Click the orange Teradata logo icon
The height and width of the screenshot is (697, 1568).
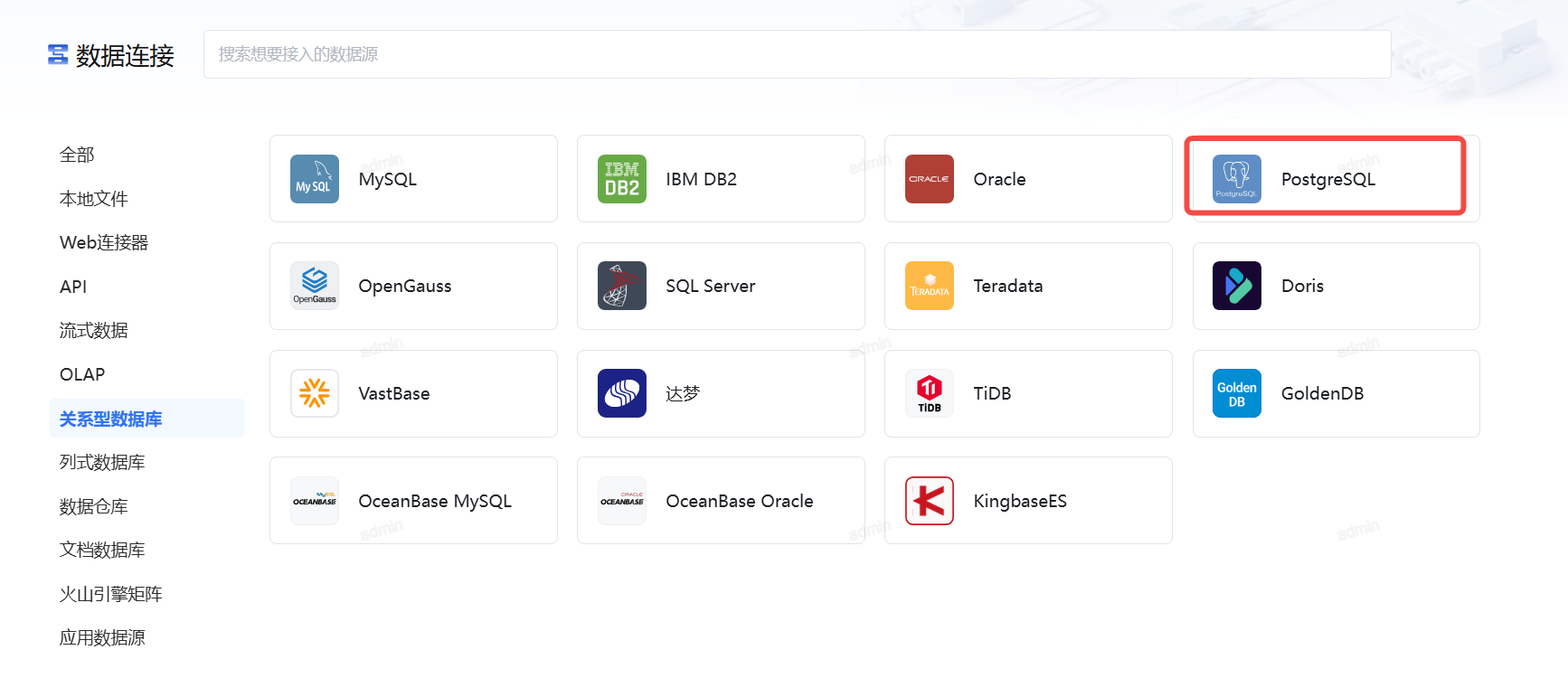click(x=930, y=286)
